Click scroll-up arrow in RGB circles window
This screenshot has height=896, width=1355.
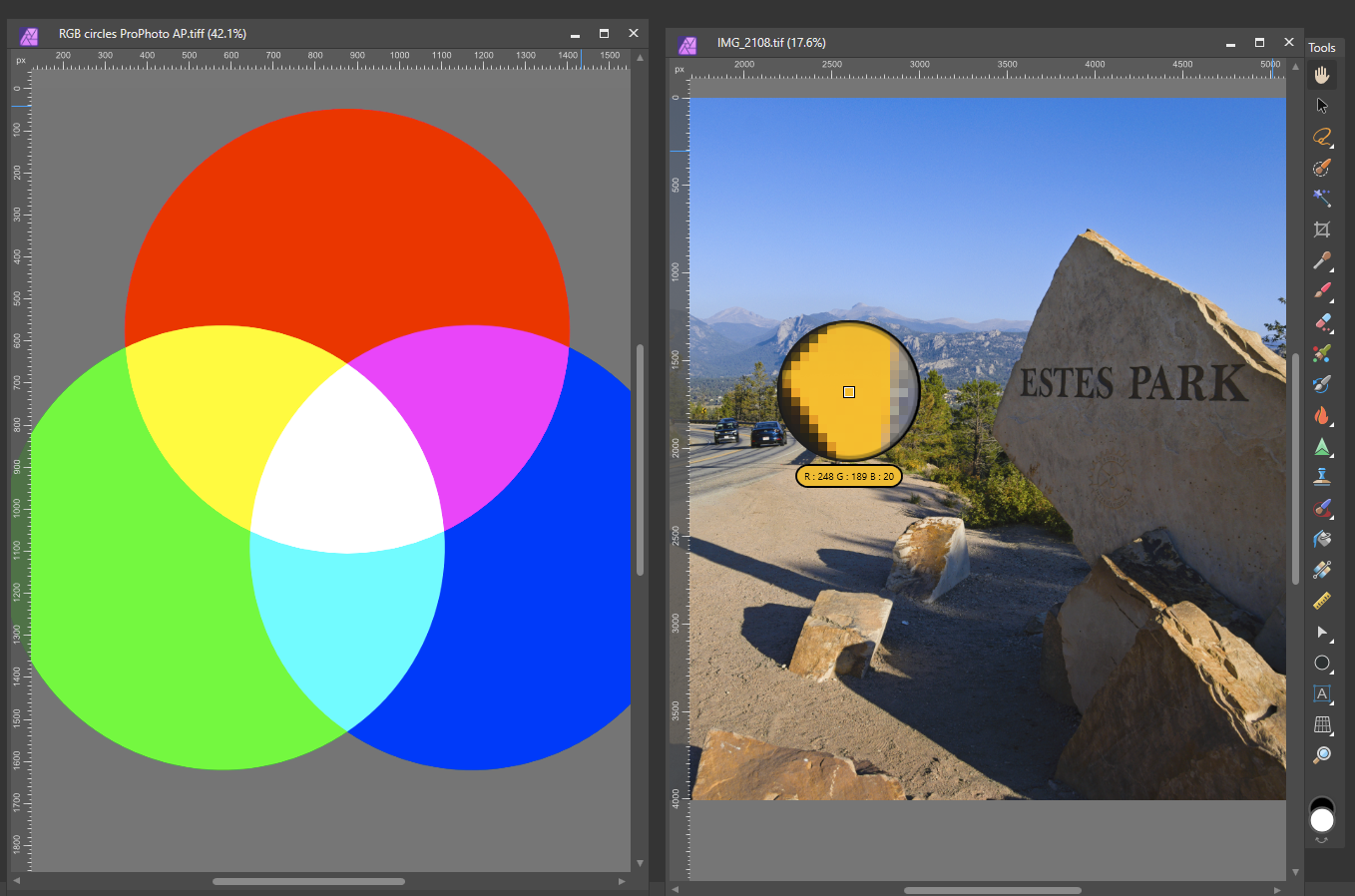pos(640,57)
